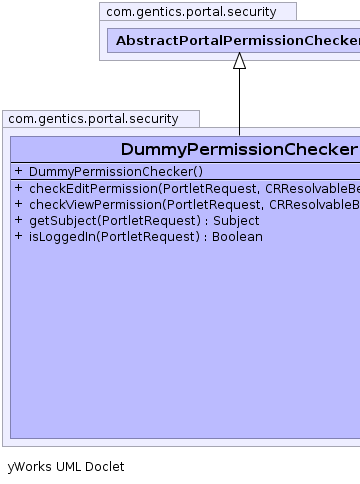360x484 pixels.
Task: Click the Subject return type
Action: (x=236, y=221)
